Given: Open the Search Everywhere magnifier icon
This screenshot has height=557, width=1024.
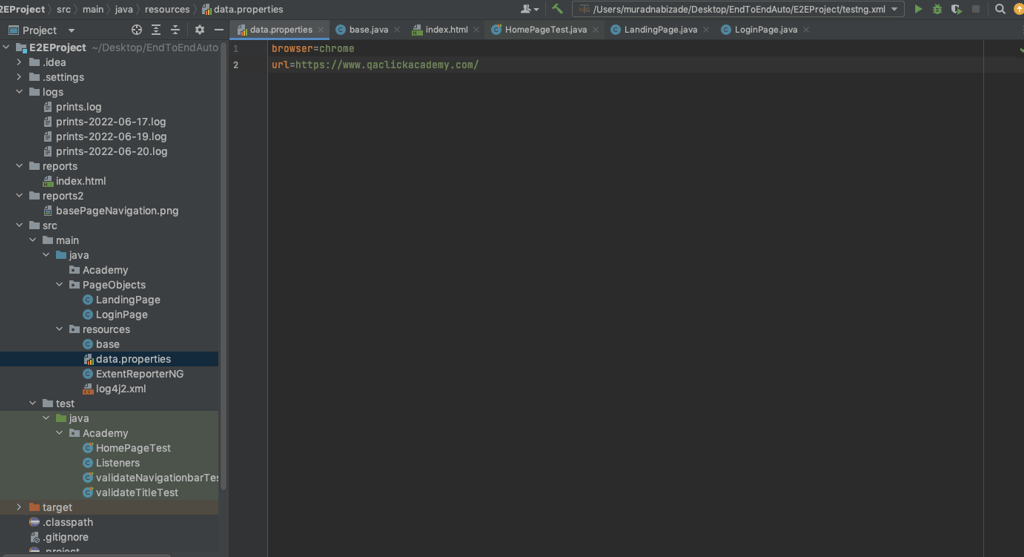Looking at the screenshot, I should tap(1000, 9).
